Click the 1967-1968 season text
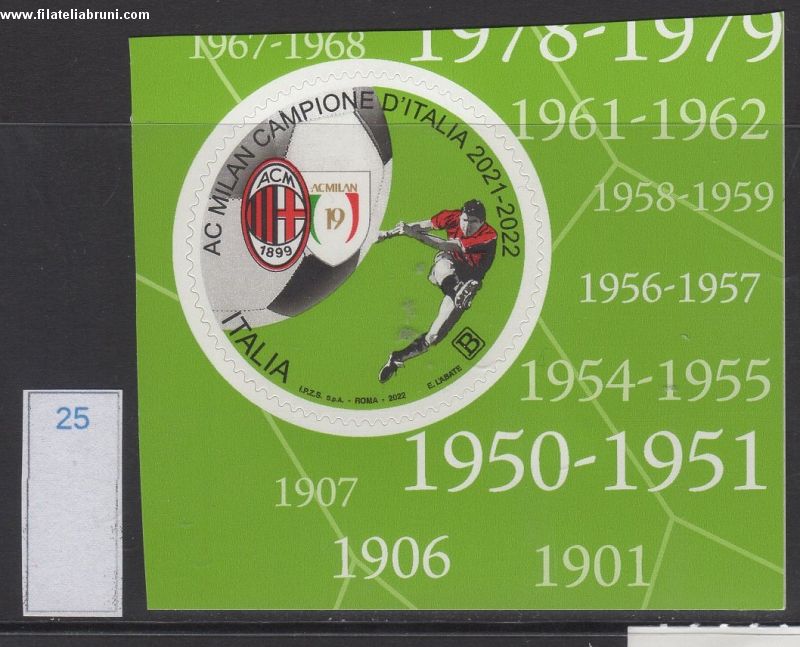This screenshot has height=647, width=800. (x=277, y=46)
